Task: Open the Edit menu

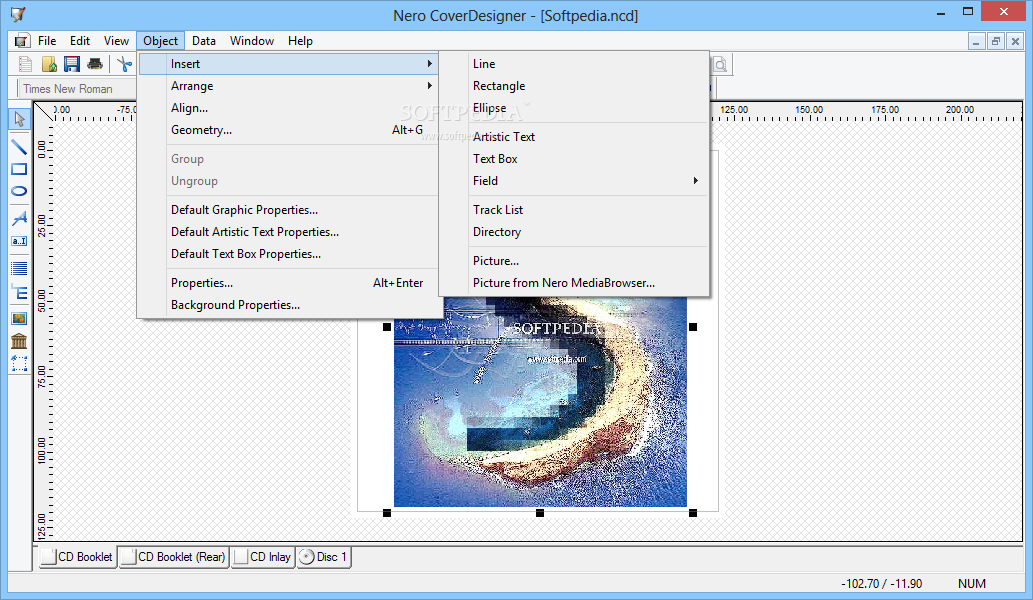Action: tap(80, 41)
